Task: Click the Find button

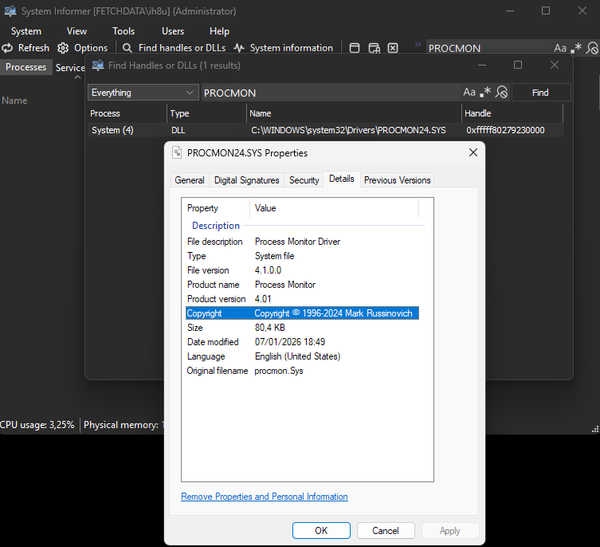Action: [540, 92]
